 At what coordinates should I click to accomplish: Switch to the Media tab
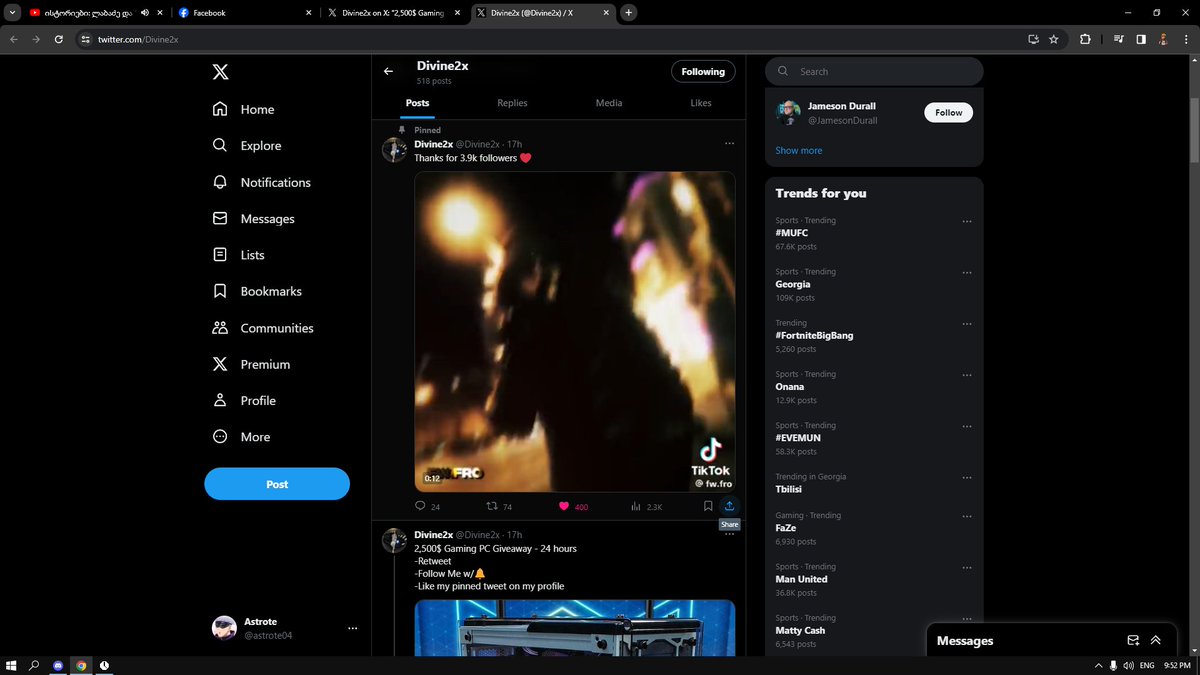tap(608, 103)
